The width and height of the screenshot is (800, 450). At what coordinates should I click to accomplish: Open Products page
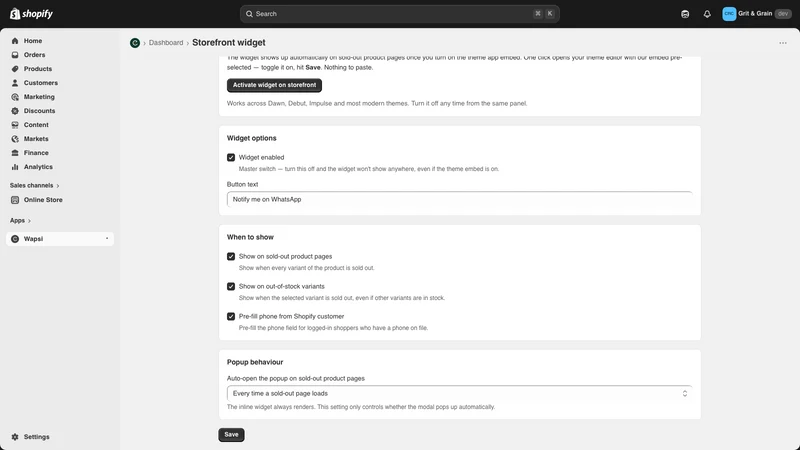[x=38, y=69]
